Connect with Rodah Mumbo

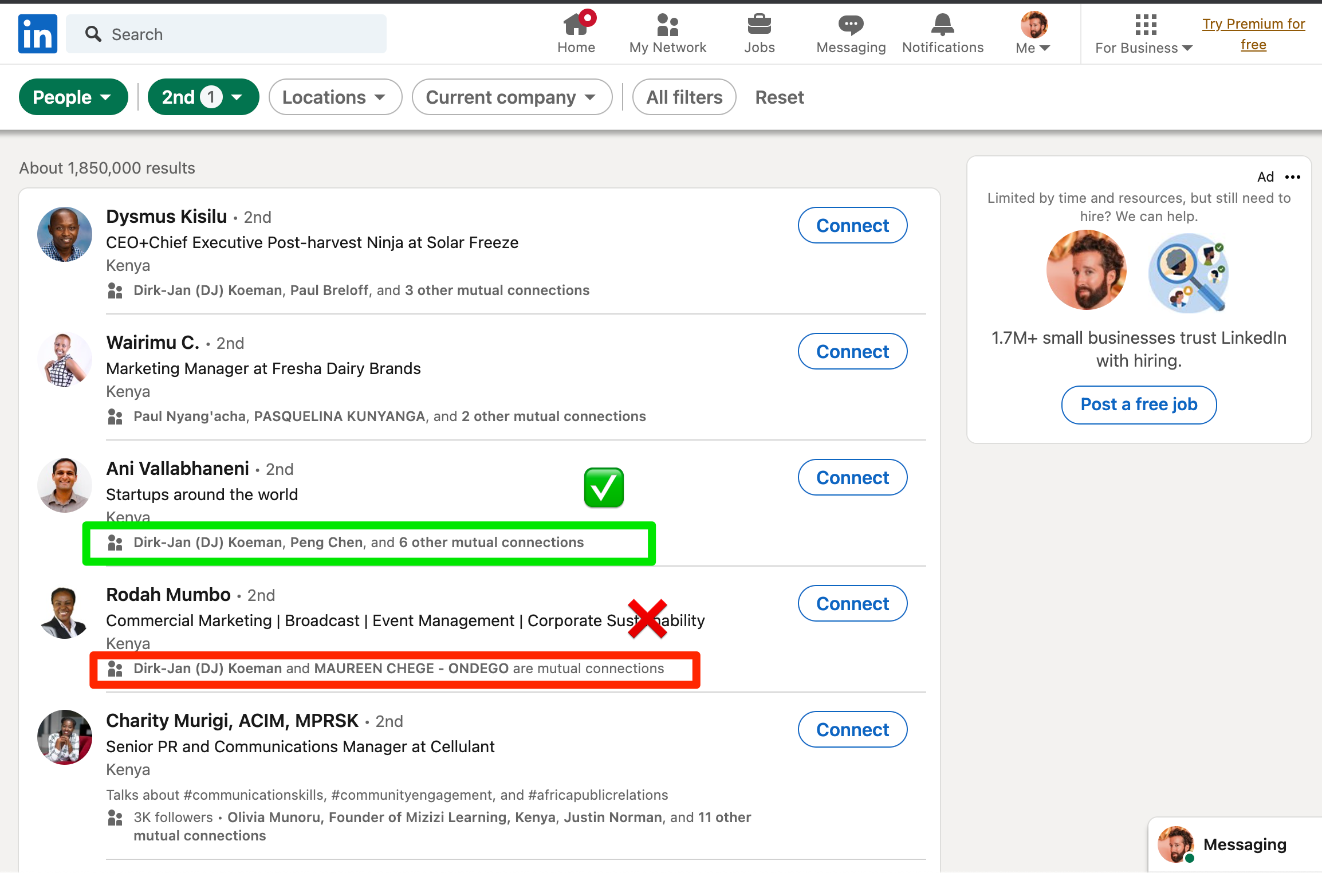point(852,603)
